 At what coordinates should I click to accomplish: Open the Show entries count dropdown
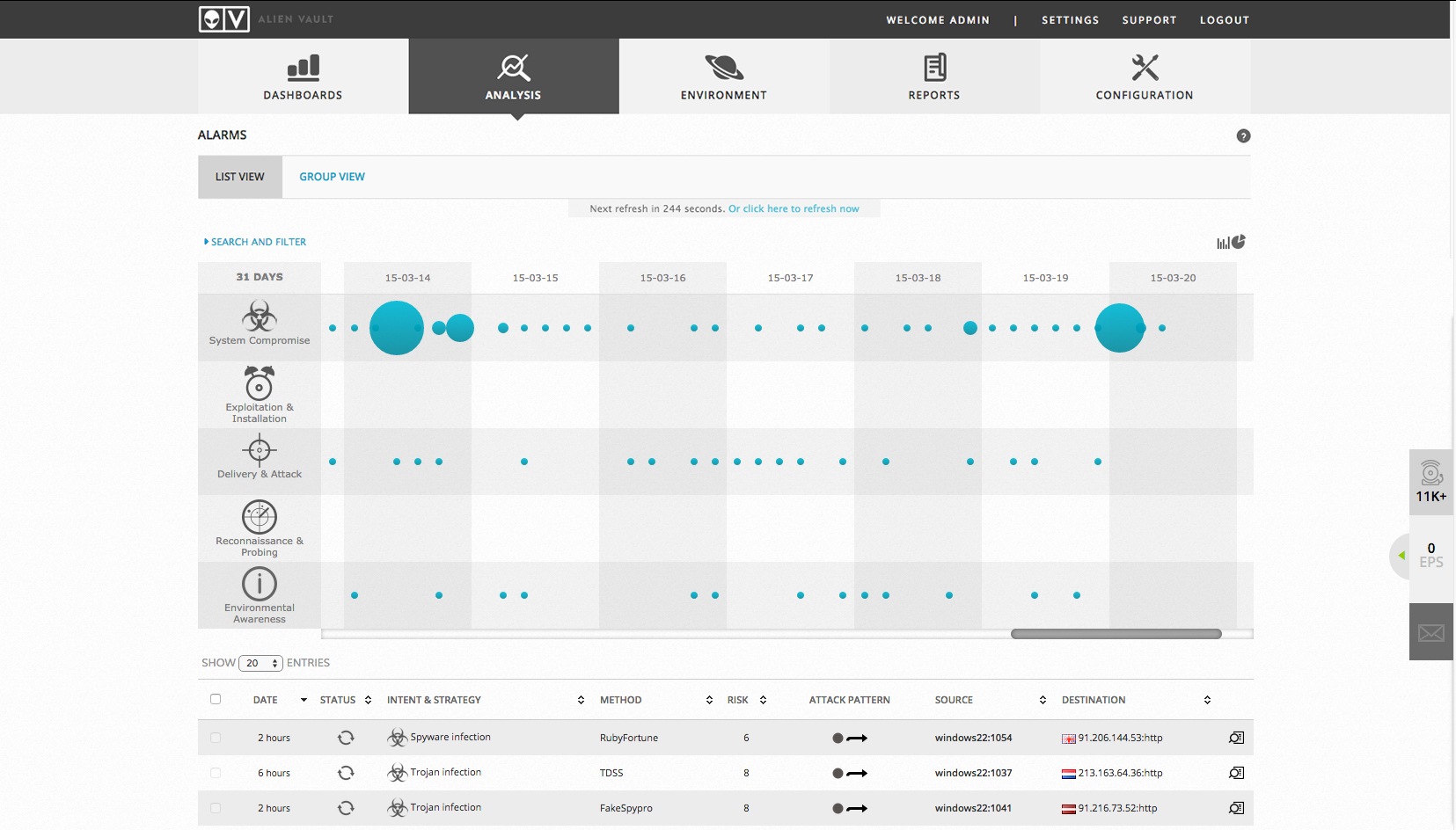click(x=260, y=663)
